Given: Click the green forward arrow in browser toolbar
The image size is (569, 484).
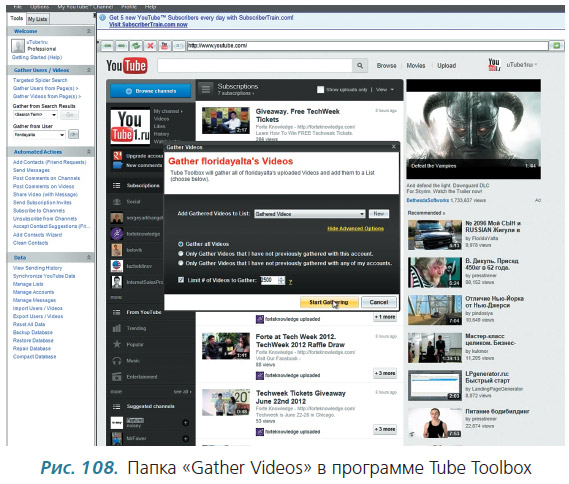Looking at the screenshot, I should (x=122, y=46).
